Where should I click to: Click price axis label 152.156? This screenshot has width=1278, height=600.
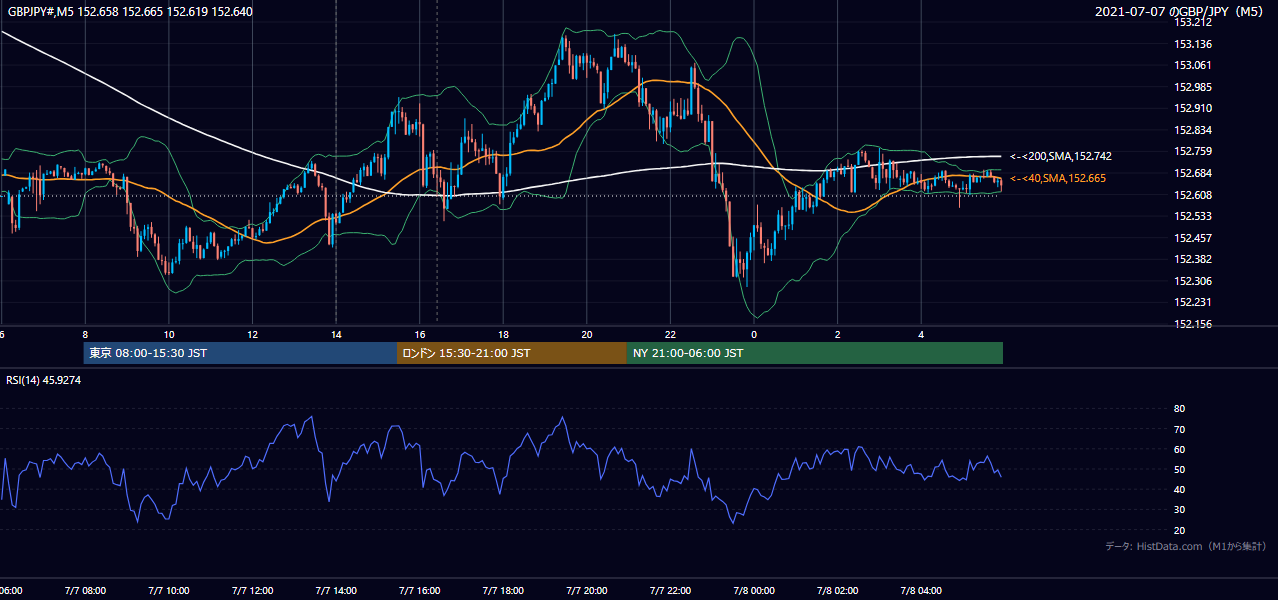1193,324
